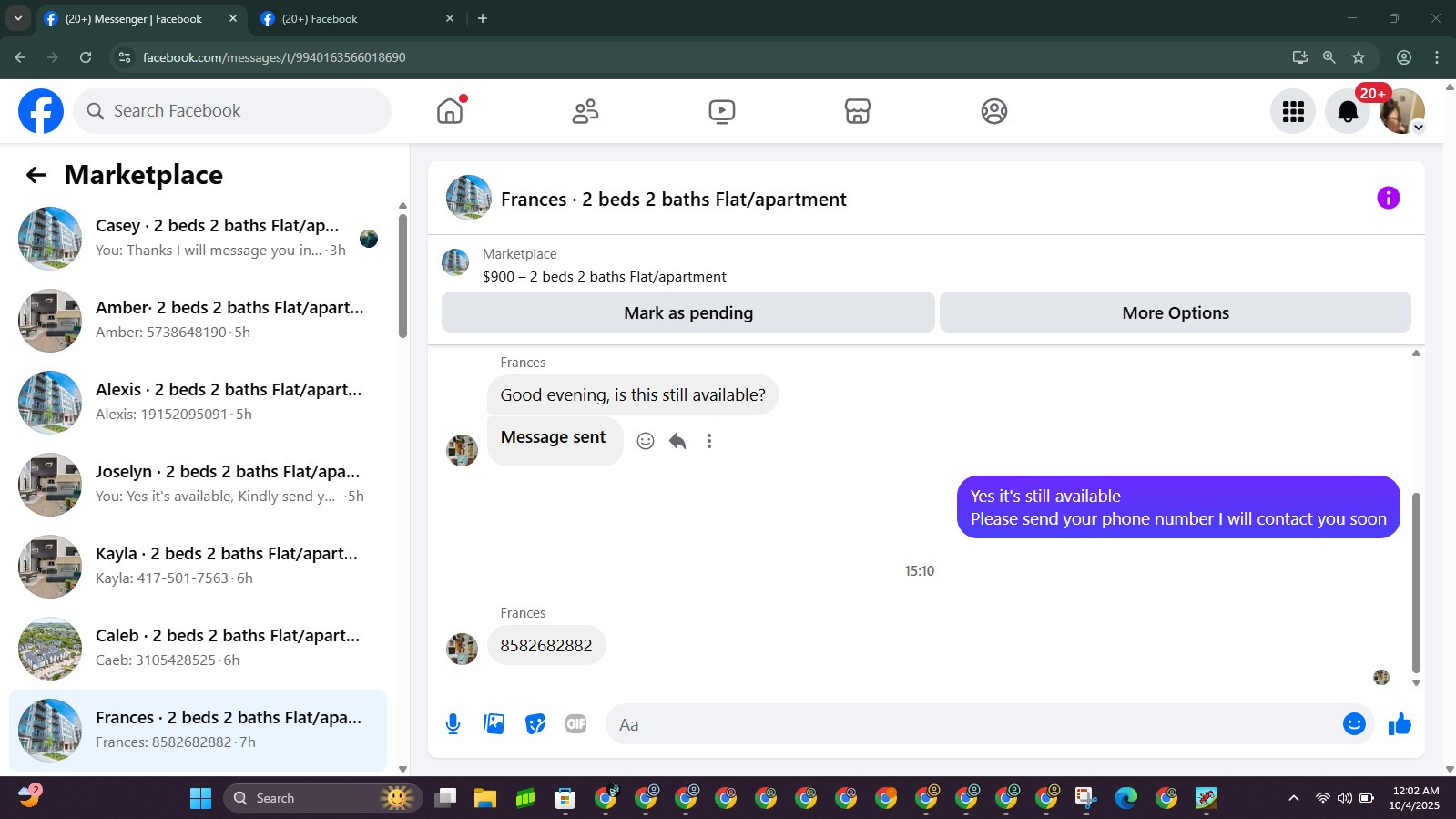React to 'Message sent' with emoji icon
Viewport: 1456px width, 819px height.
point(646,441)
